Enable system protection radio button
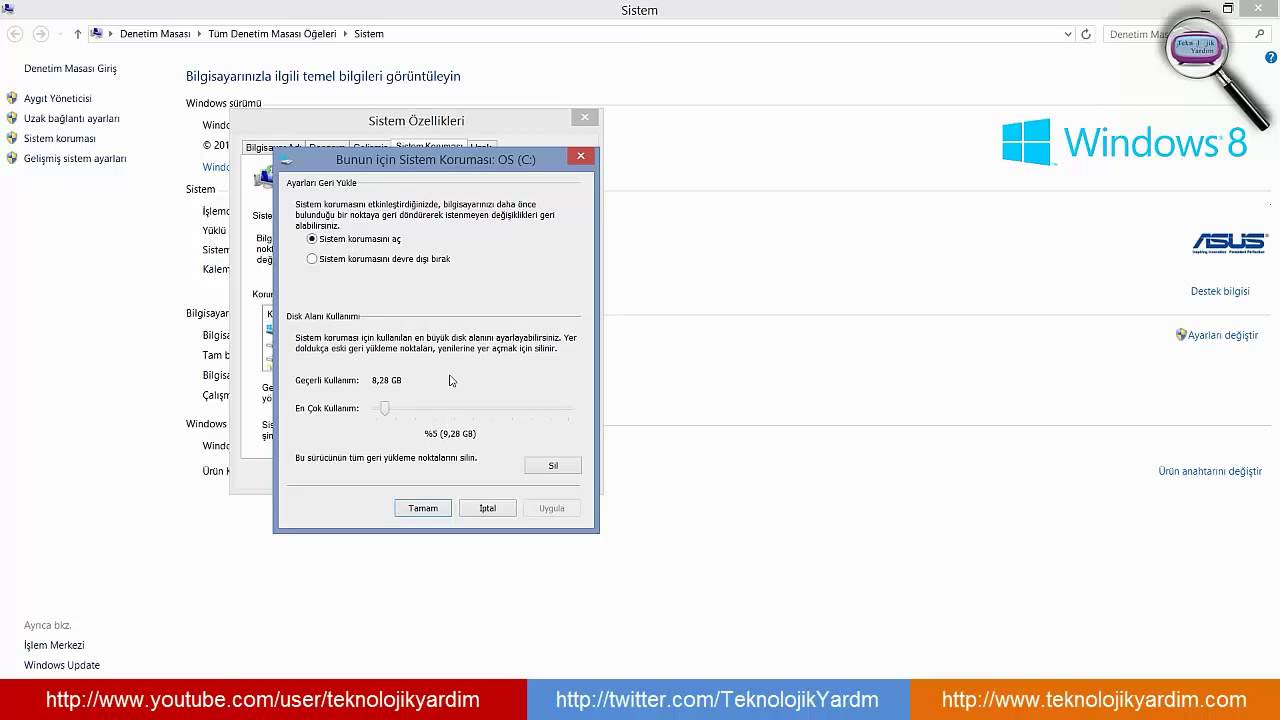Image resolution: width=1280 pixels, height=720 pixels. [x=312, y=239]
